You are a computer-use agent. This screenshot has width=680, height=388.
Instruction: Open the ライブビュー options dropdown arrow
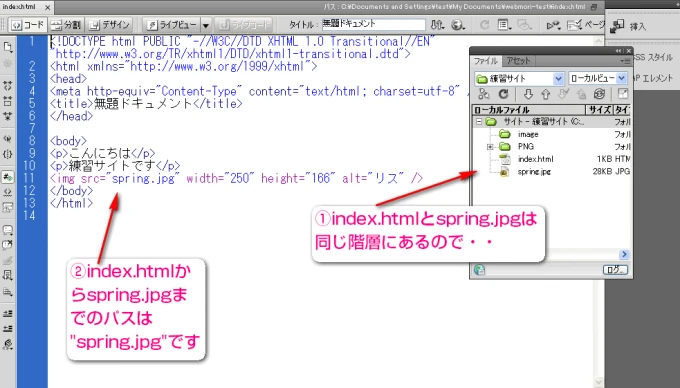pos(206,25)
